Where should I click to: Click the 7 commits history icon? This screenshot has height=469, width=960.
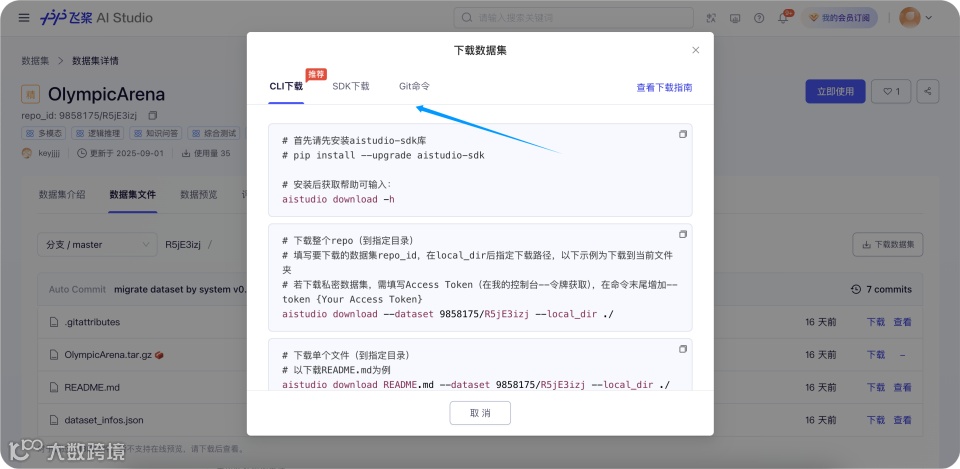(x=856, y=289)
